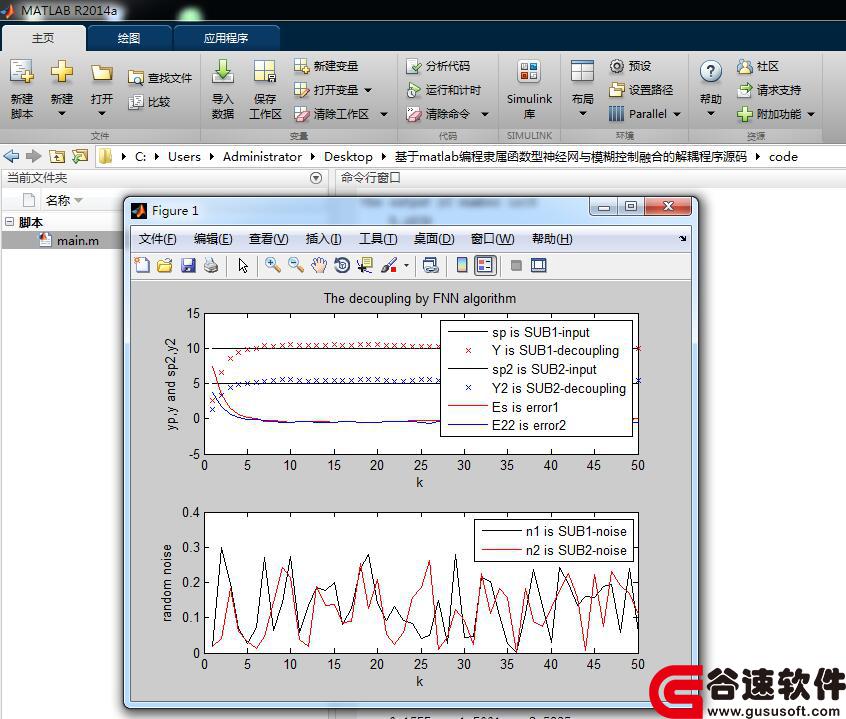This screenshot has height=719, width=846.
Task: Open the 文件(F) menu in Figure 1
Action: coord(158,239)
